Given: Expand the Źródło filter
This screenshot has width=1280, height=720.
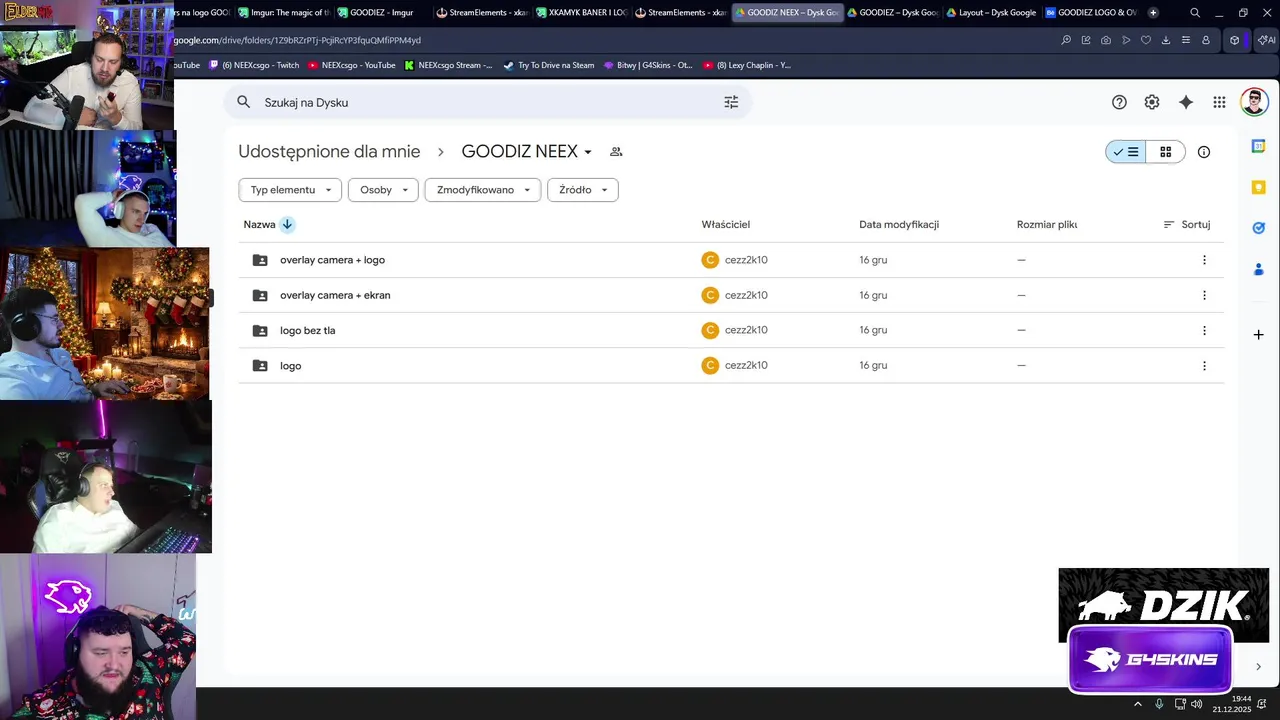Looking at the screenshot, I should pyautogui.click(x=583, y=190).
